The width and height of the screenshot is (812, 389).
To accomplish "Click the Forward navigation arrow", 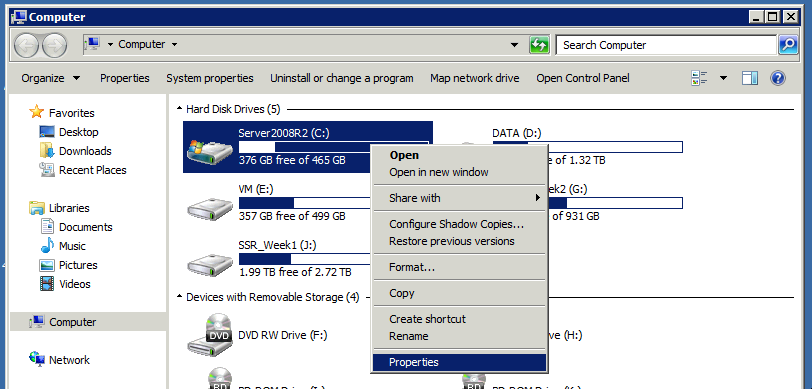I will (54, 46).
